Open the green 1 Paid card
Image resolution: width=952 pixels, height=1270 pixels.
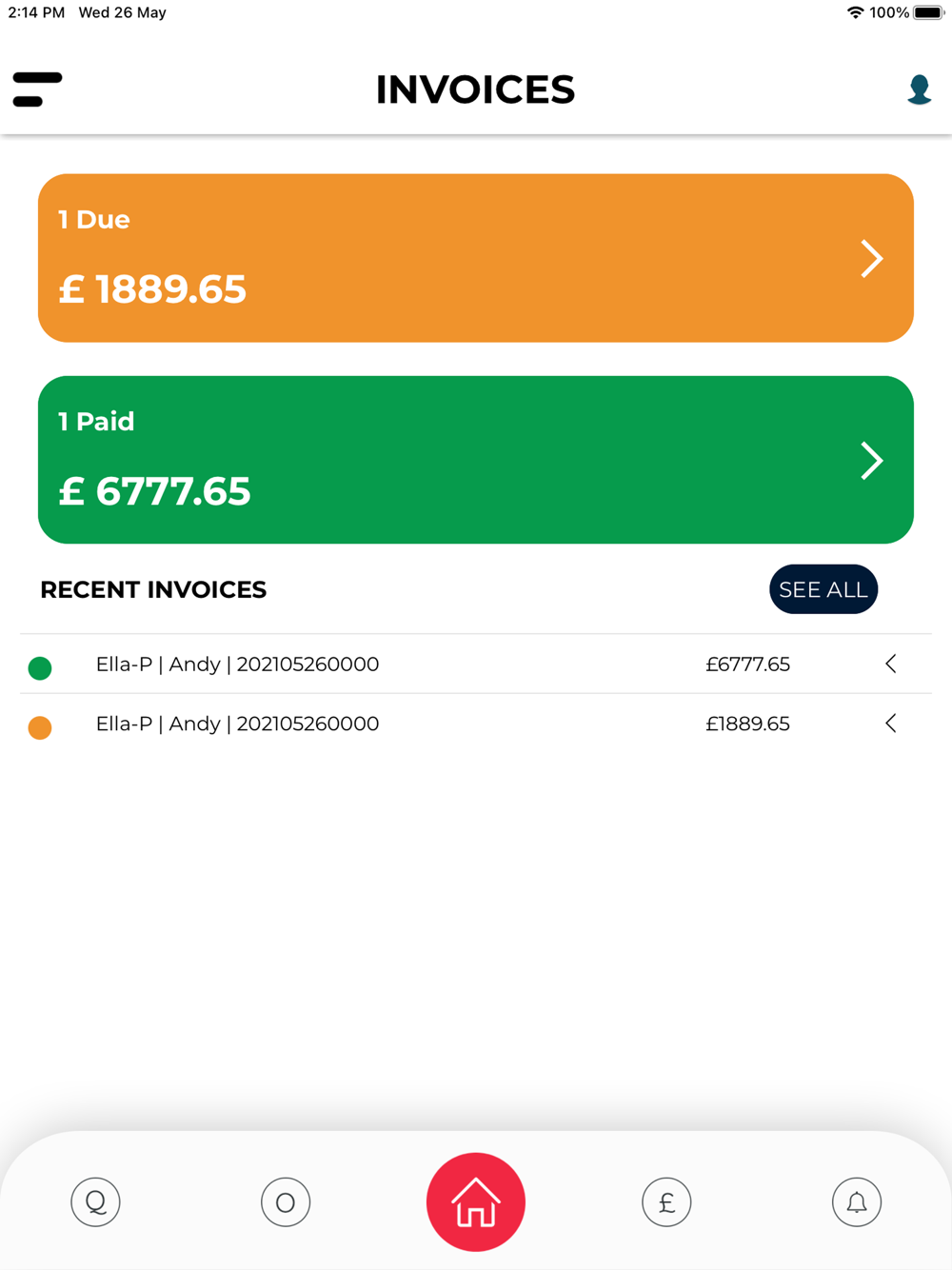point(476,460)
